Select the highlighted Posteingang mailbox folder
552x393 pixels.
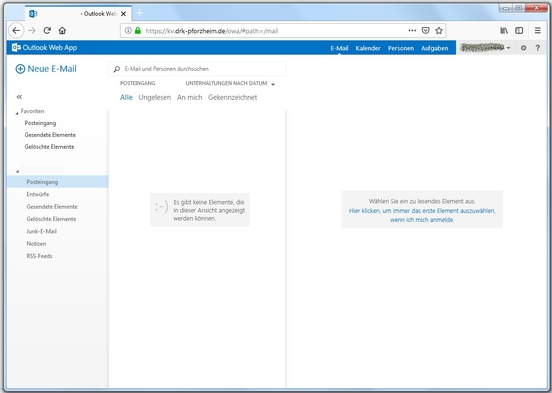(57, 182)
